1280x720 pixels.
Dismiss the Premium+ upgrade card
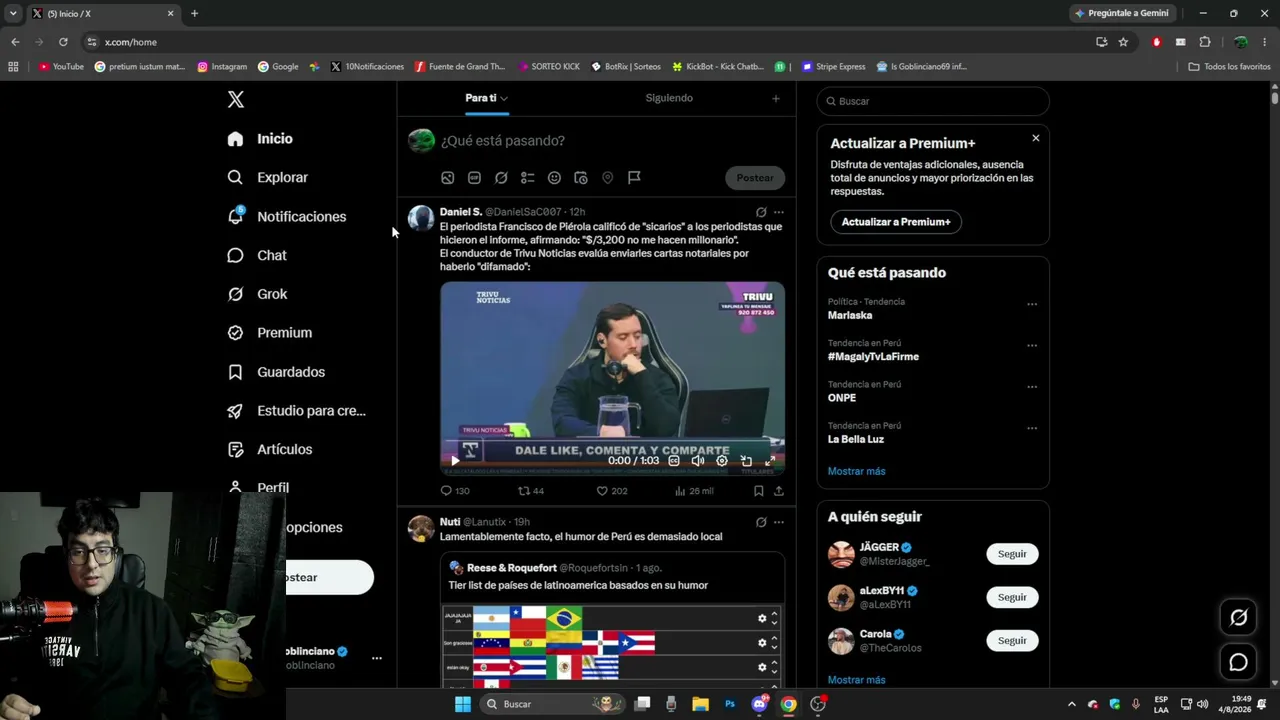pos(1036,138)
